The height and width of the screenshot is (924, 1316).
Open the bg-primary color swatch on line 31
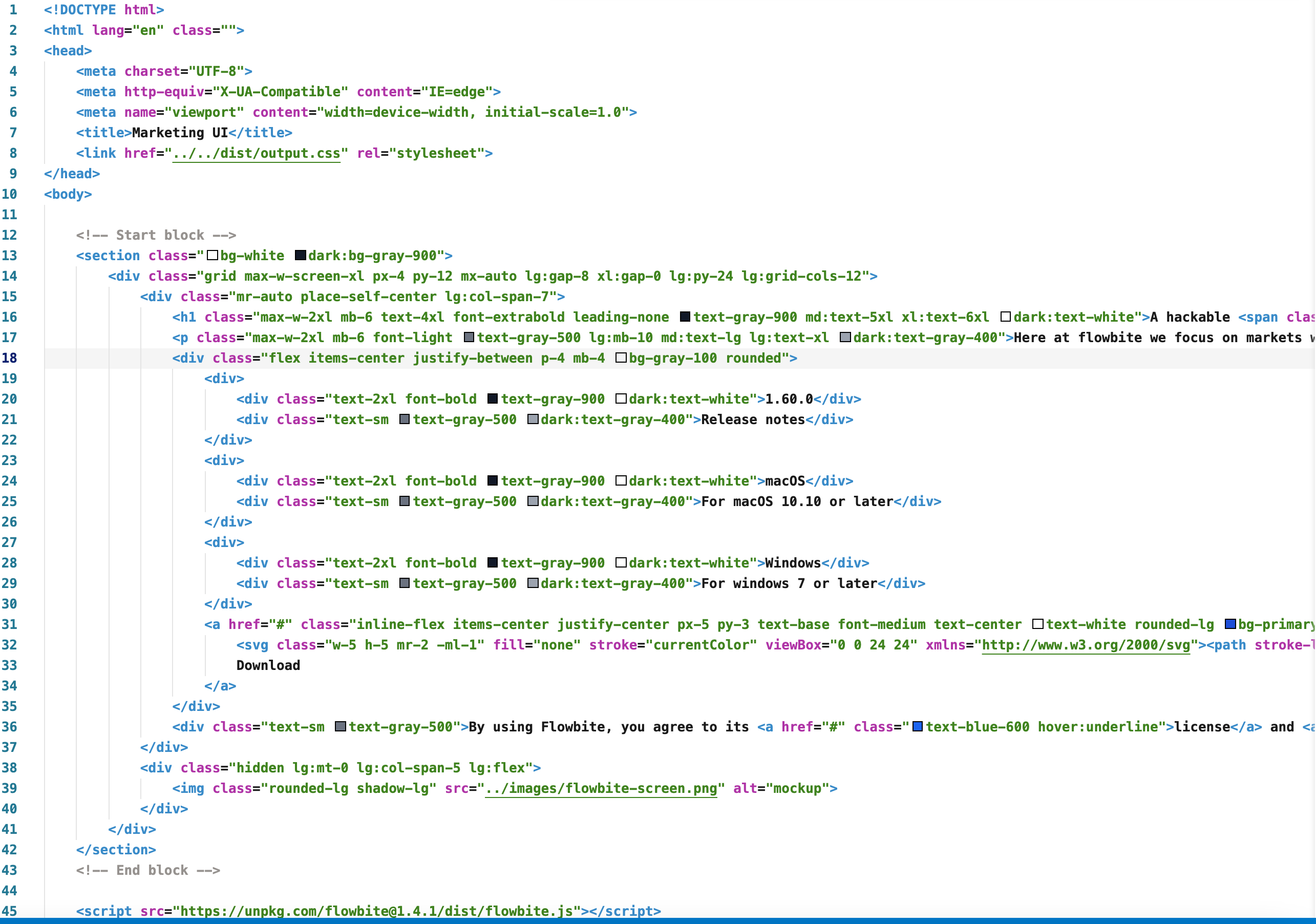point(1230,624)
